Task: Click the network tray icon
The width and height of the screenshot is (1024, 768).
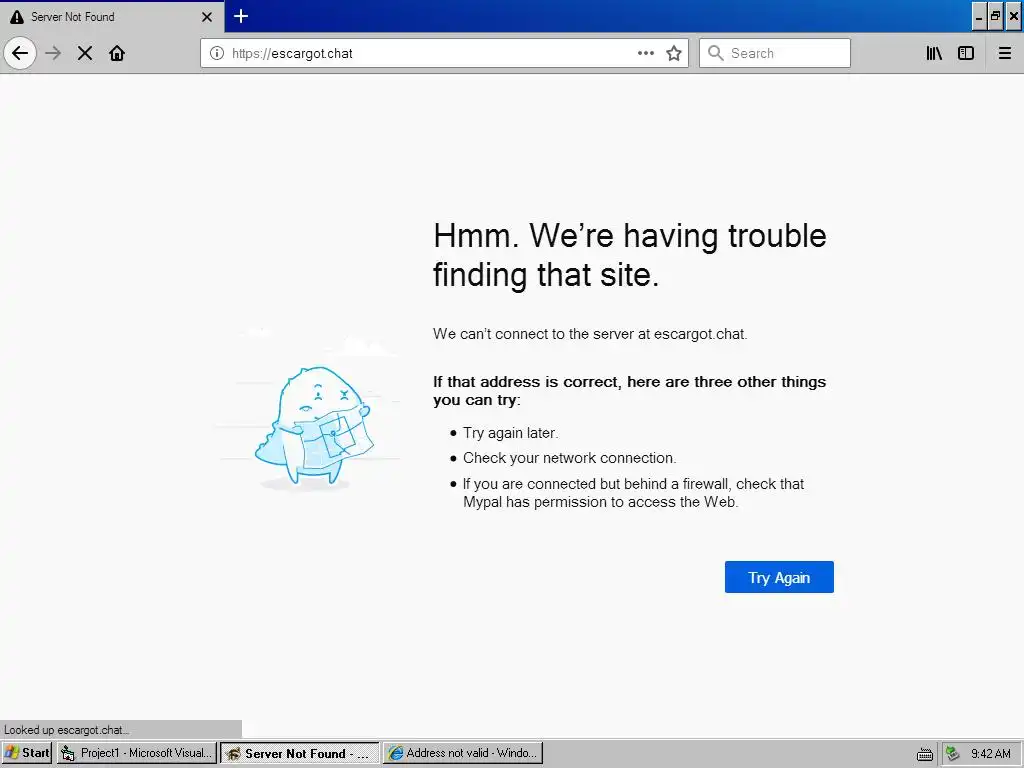Action: point(953,753)
